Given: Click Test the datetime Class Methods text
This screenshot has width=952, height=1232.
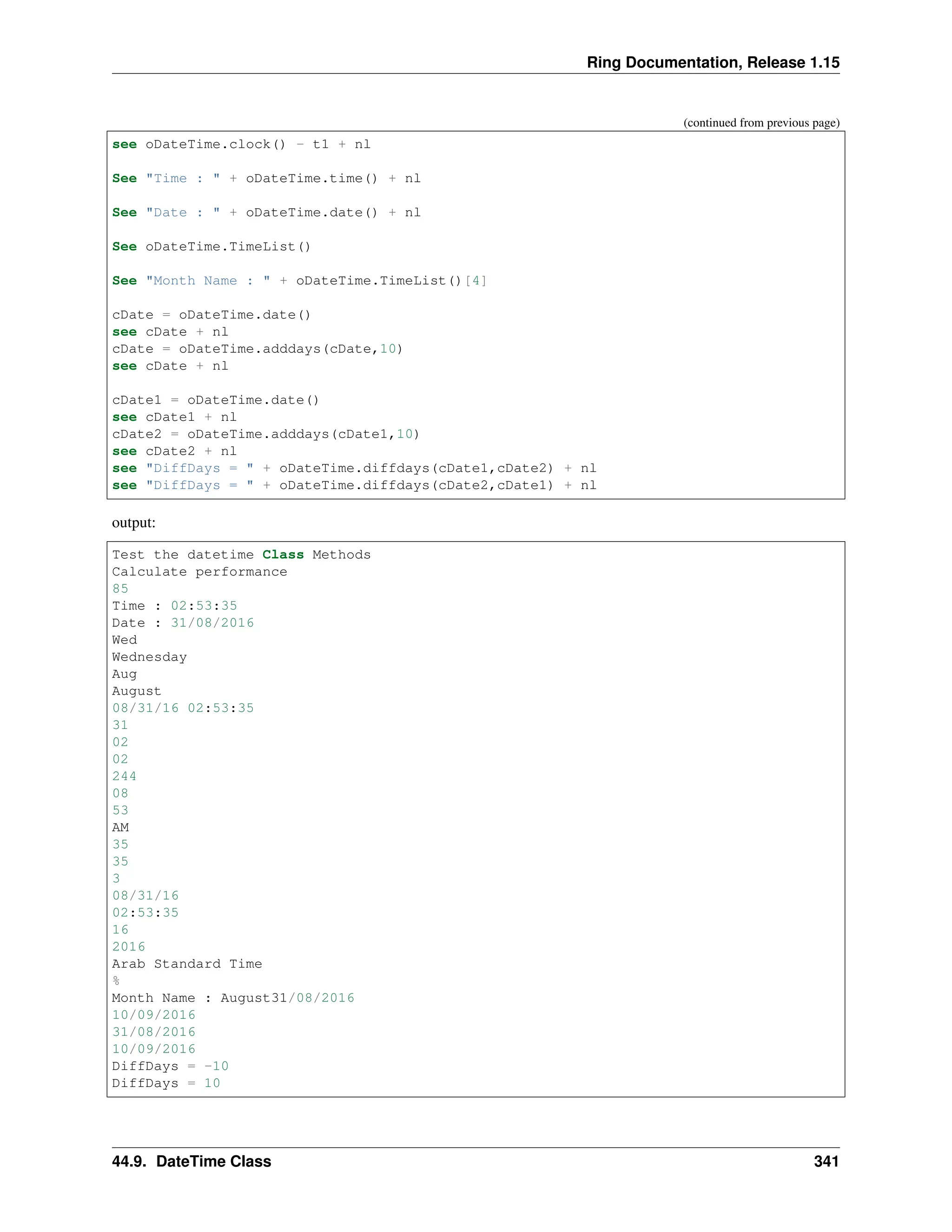Looking at the screenshot, I should coord(241,555).
